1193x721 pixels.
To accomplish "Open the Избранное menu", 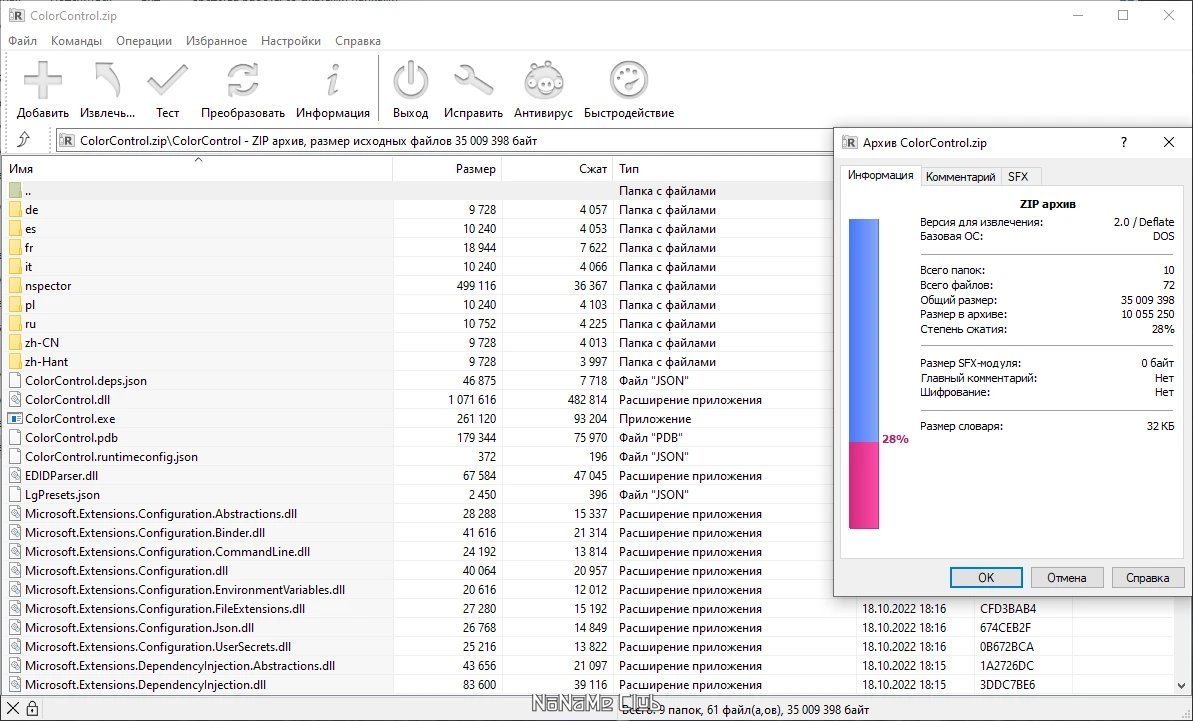I will pyautogui.click(x=216, y=41).
